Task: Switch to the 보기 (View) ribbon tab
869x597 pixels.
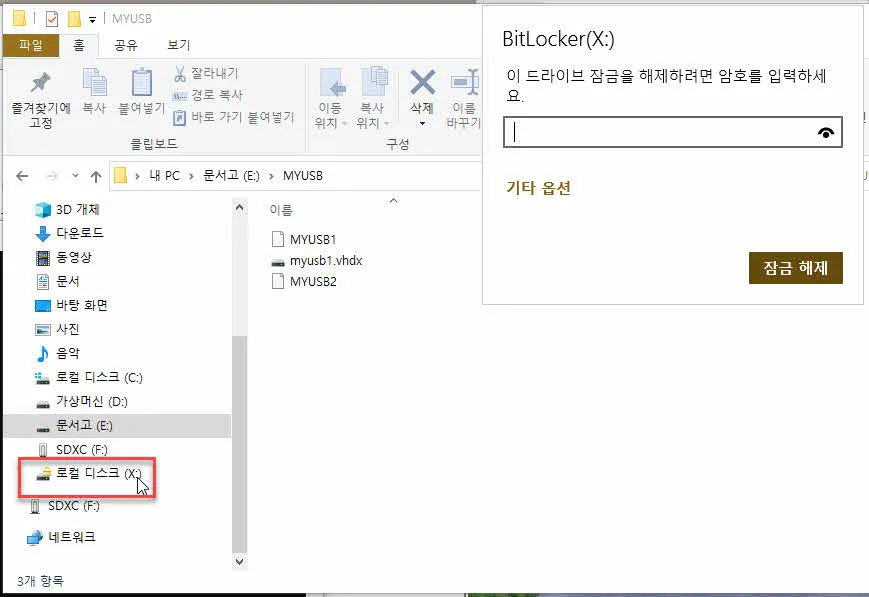Action: pos(179,45)
